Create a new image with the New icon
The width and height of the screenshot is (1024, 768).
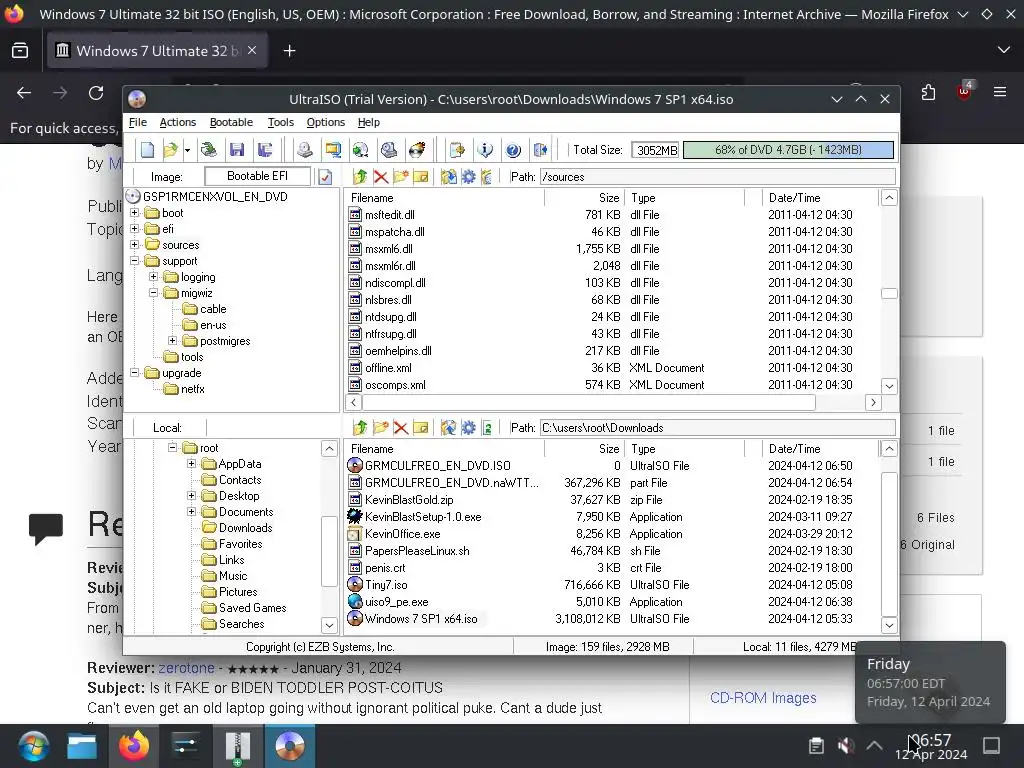click(x=148, y=150)
